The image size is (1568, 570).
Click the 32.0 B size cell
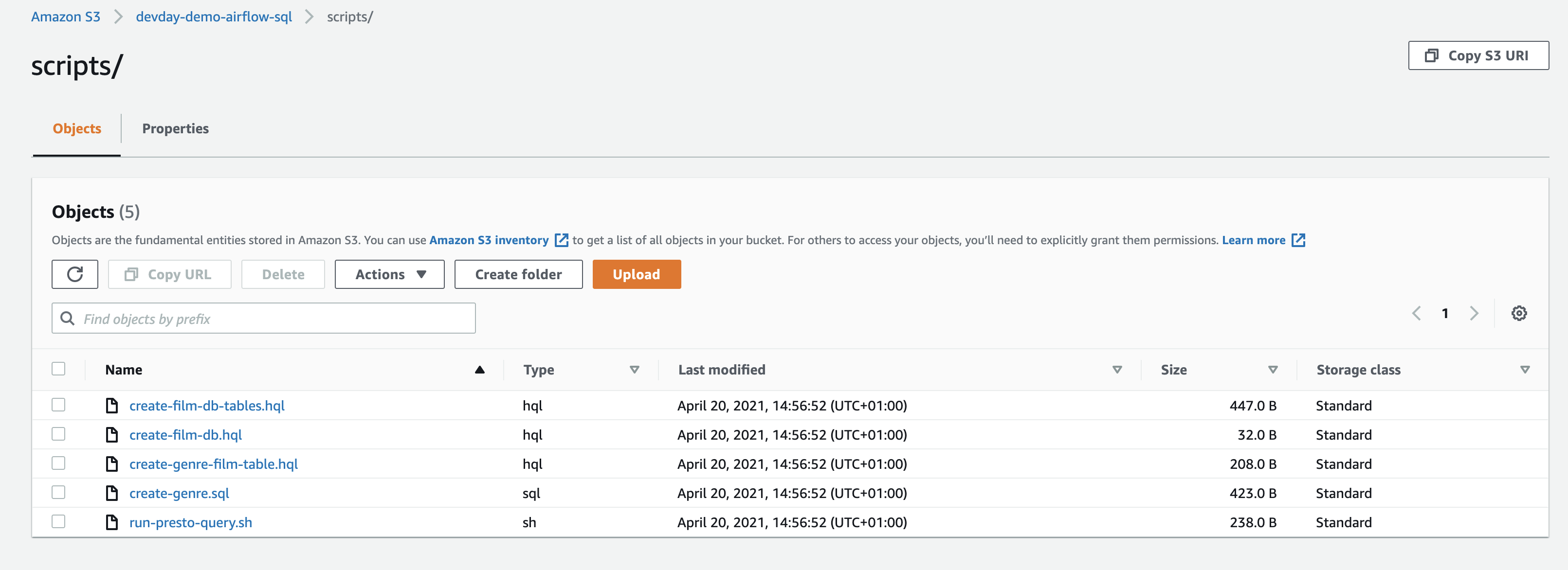point(1257,435)
